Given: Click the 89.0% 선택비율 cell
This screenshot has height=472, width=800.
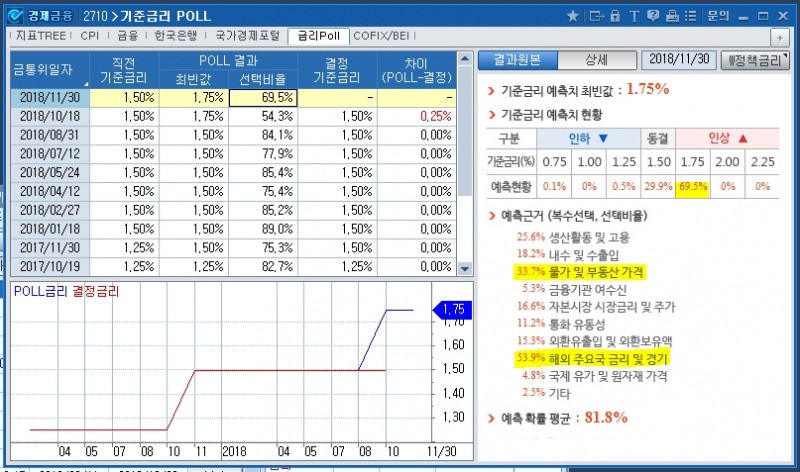Looking at the screenshot, I should point(263,229).
